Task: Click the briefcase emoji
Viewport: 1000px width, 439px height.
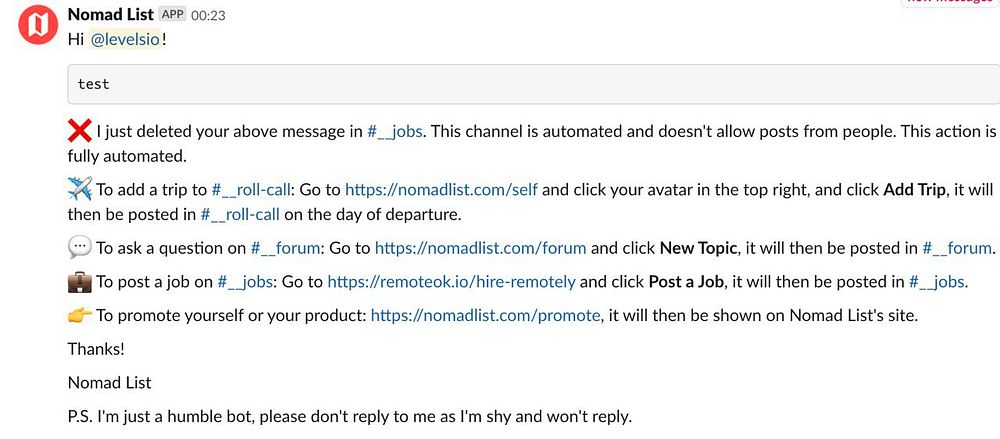Action: tap(79, 282)
